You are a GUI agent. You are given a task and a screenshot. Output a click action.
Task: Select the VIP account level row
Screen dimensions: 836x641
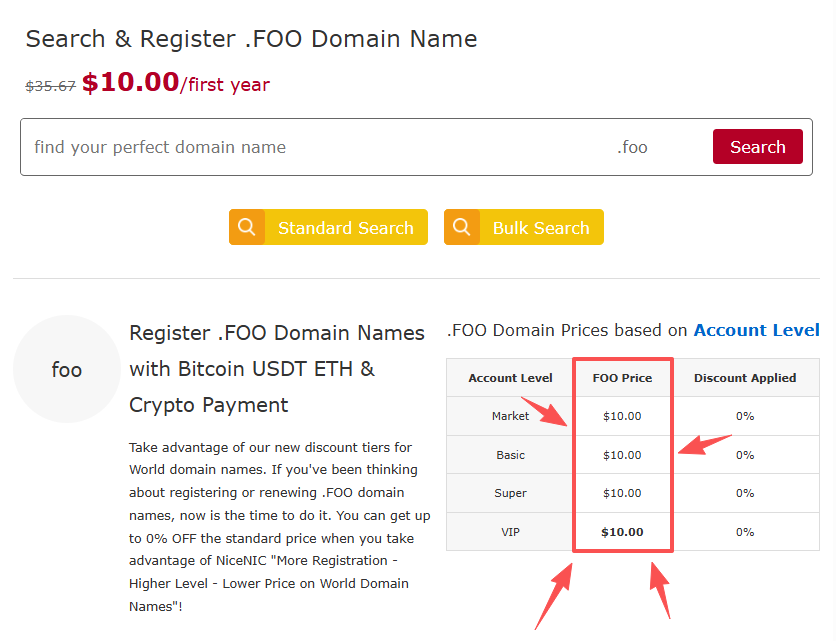click(x=510, y=532)
